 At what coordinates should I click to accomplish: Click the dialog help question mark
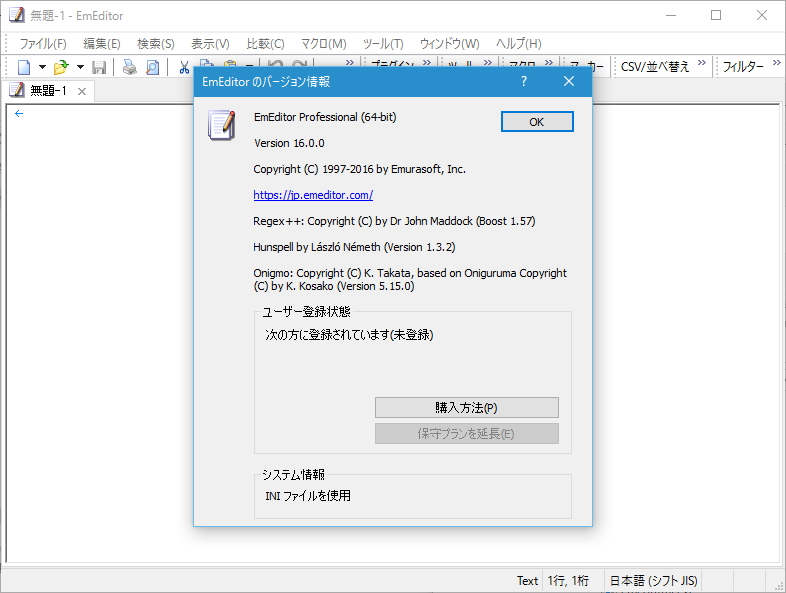pos(524,81)
